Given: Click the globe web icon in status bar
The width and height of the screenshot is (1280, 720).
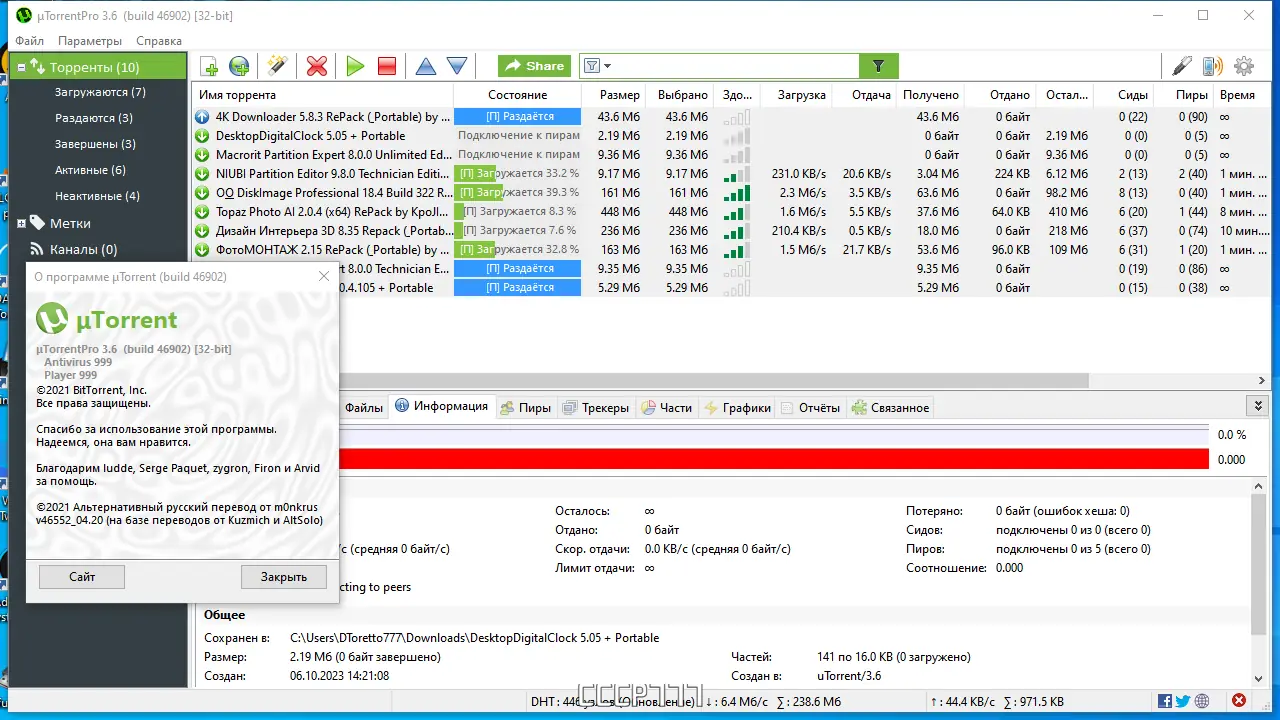Looking at the screenshot, I should 1202,702.
